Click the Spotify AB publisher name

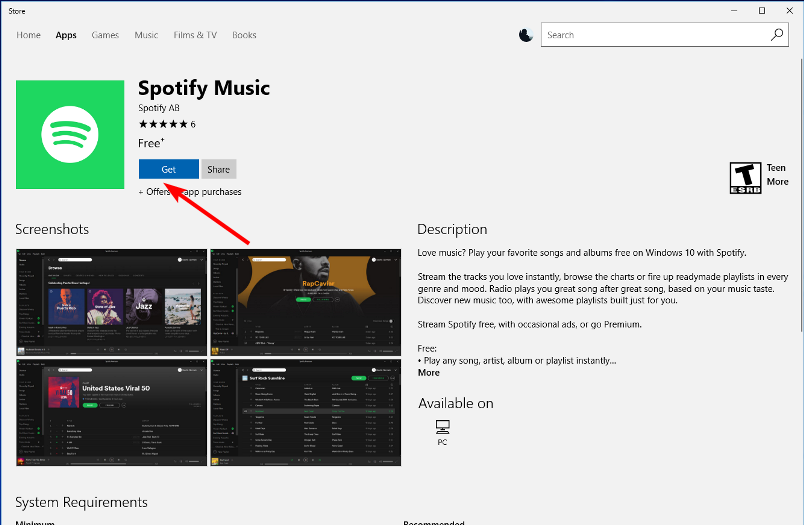click(x=159, y=108)
